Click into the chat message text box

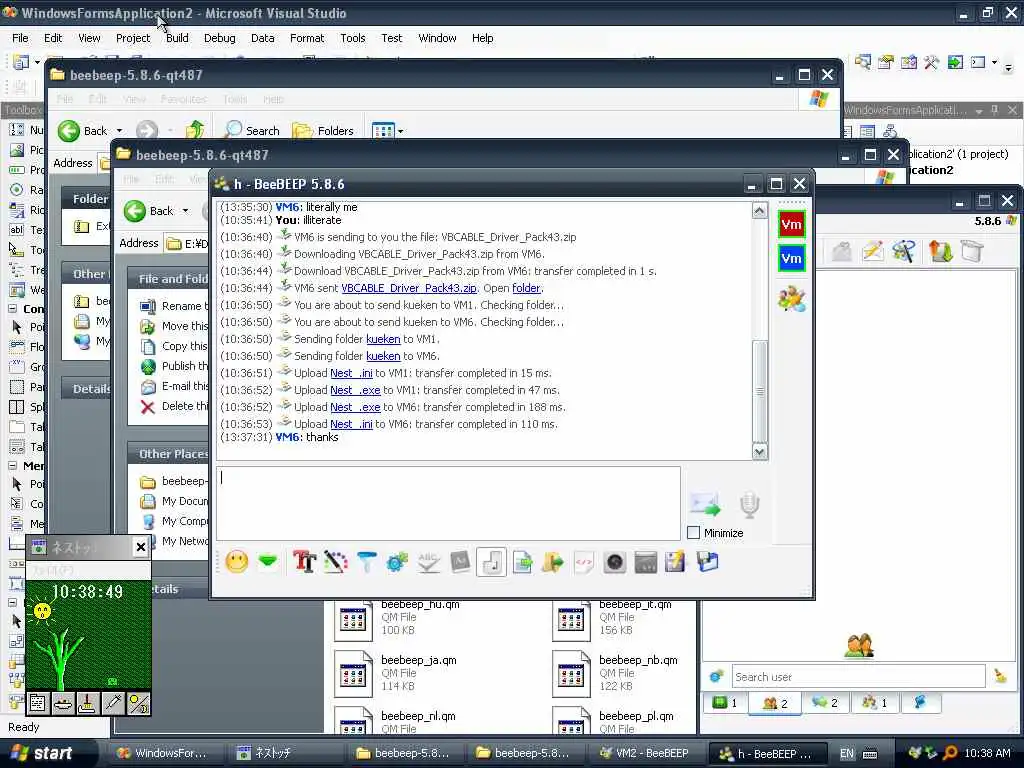[448, 503]
